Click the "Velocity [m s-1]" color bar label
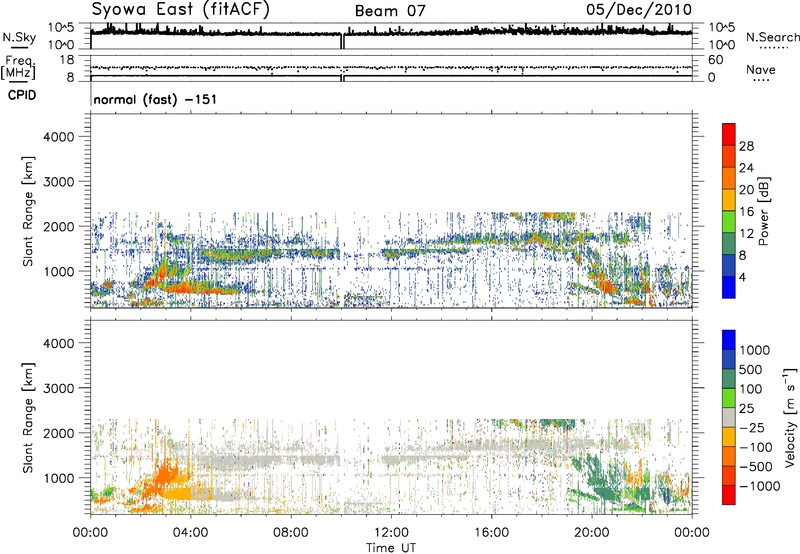 [790, 418]
